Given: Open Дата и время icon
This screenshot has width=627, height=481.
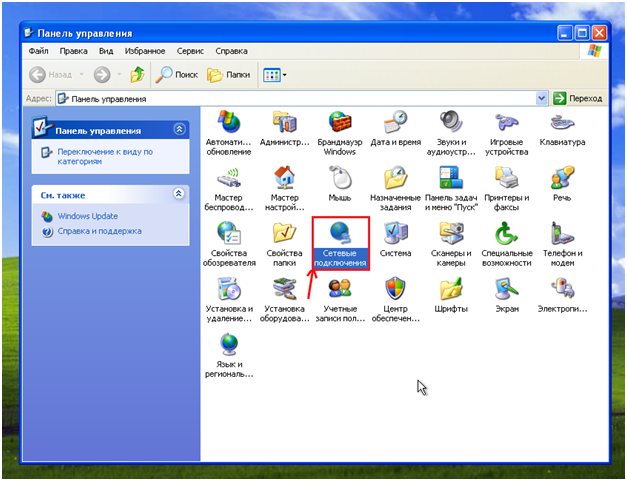Looking at the screenshot, I should (x=395, y=129).
